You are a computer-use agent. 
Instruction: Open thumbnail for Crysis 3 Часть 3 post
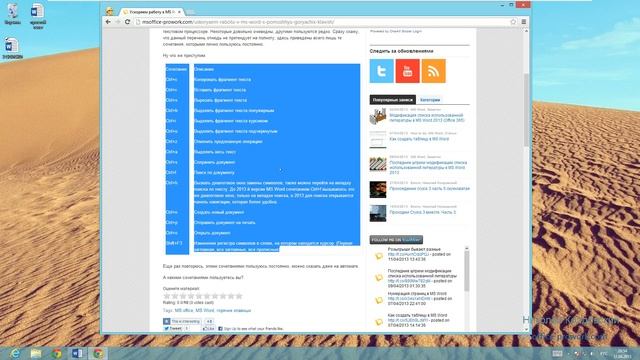(x=378, y=213)
